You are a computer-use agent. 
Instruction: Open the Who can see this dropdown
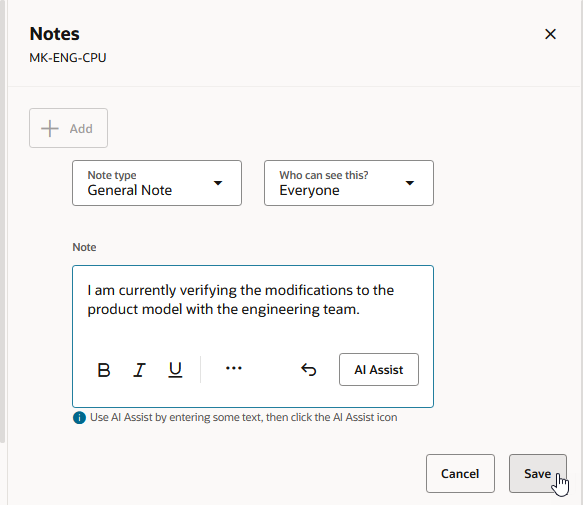pos(349,183)
